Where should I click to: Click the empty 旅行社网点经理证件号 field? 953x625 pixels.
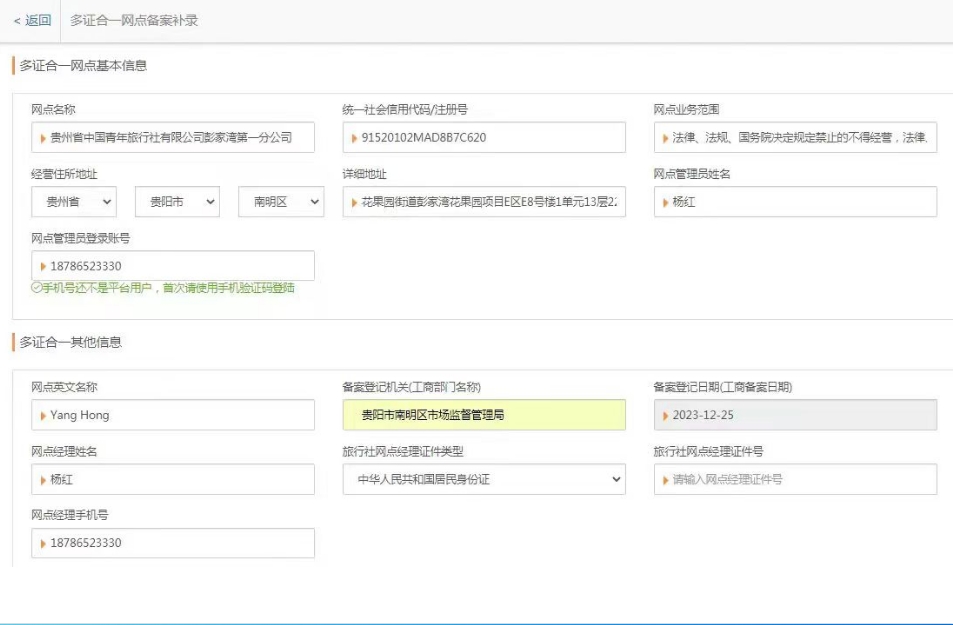(x=795, y=479)
